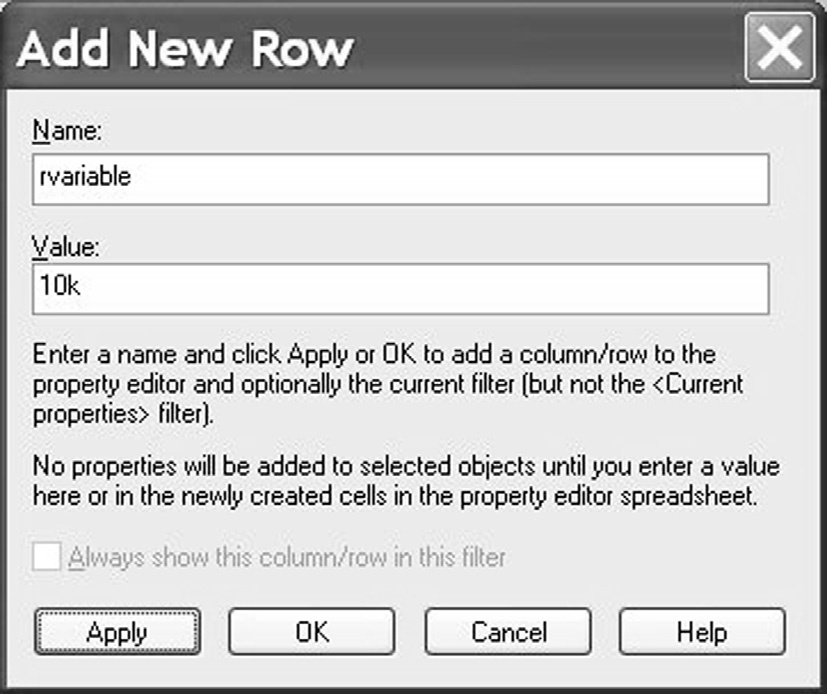Place cursor in the 'rvariable' text
The image size is (827, 694).
pos(85,179)
